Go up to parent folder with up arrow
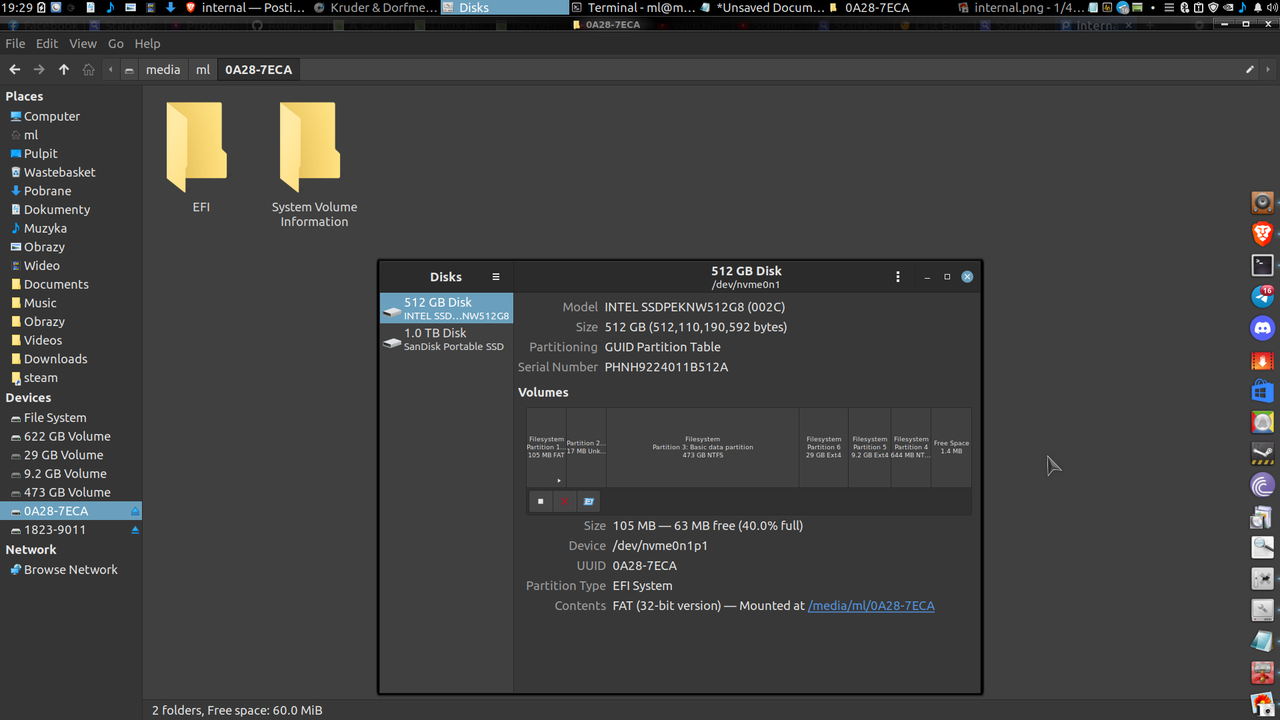The height and width of the screenshot is (720, 1280). tap(62, 69)
